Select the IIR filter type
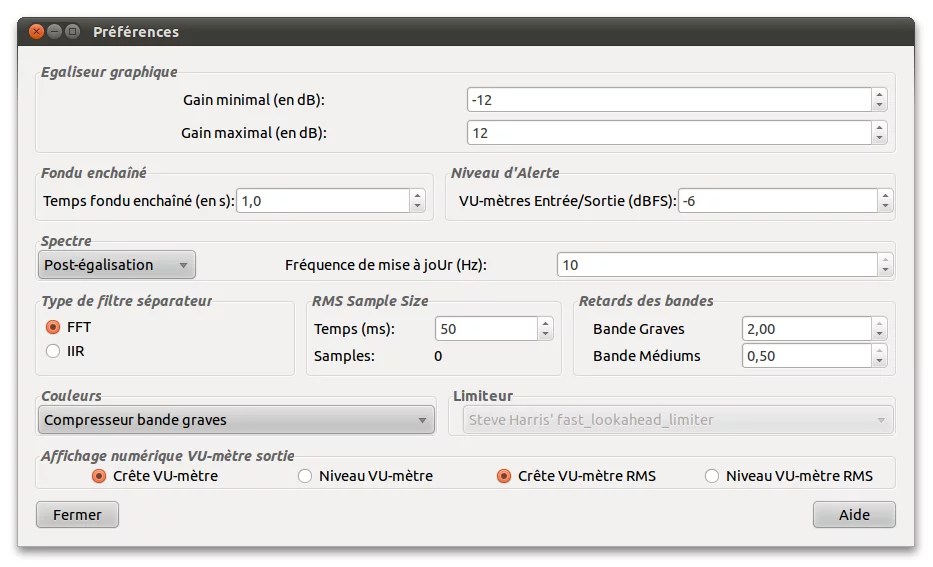Viewport: 933px width, 567px height. [x=53, y=351]
